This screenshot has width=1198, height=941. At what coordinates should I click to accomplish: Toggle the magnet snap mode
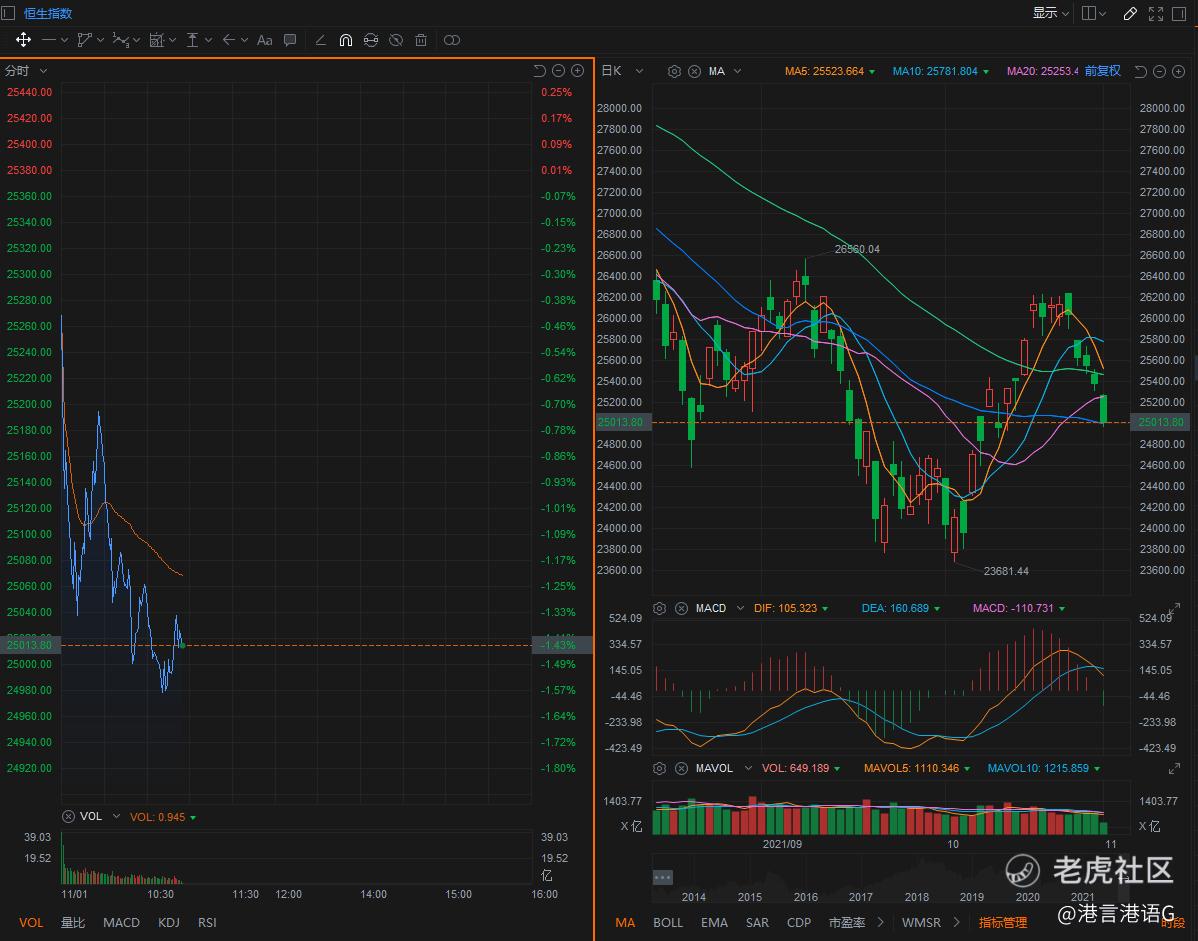345,40
